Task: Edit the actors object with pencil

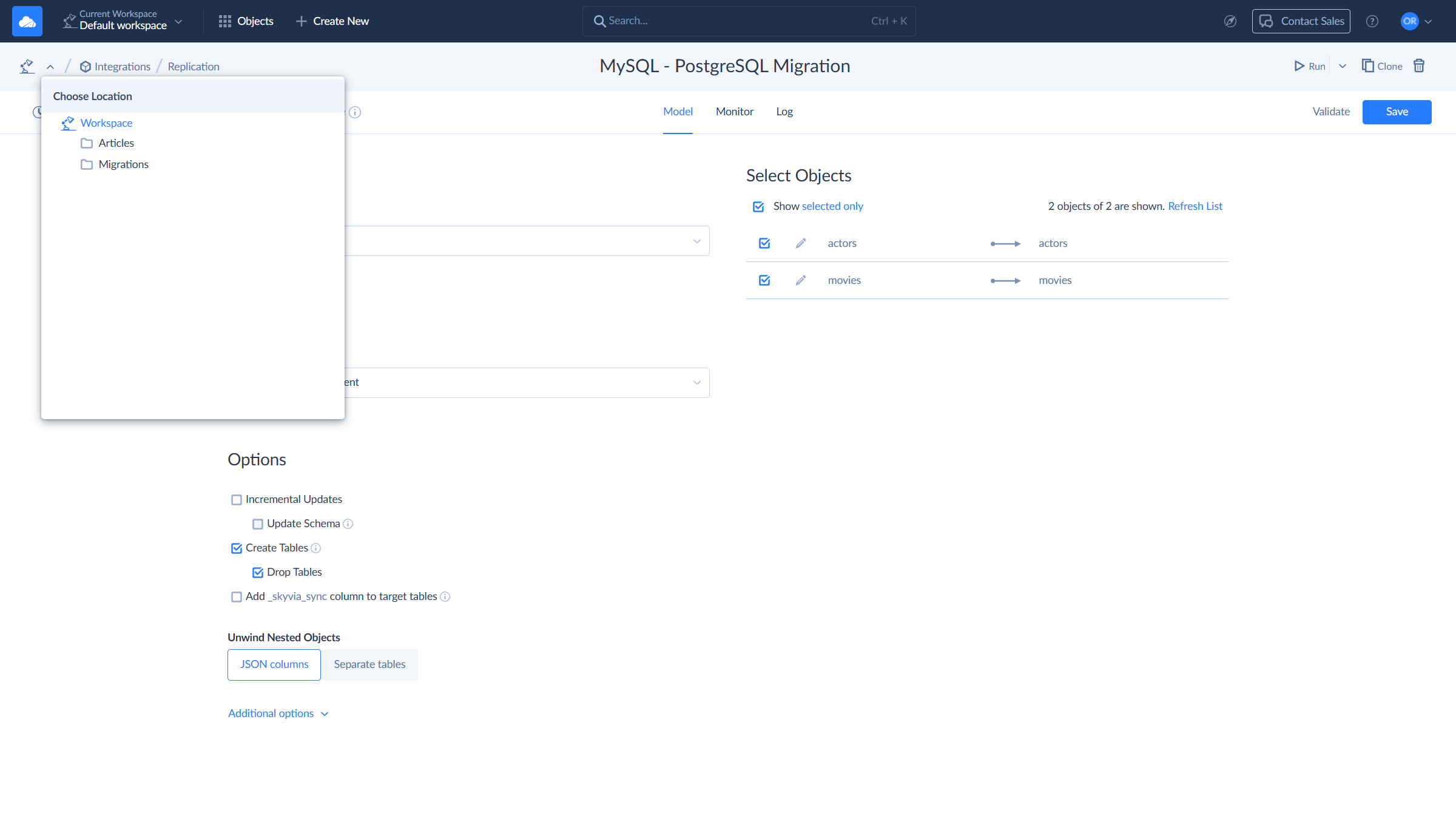Action: [801, 243]
